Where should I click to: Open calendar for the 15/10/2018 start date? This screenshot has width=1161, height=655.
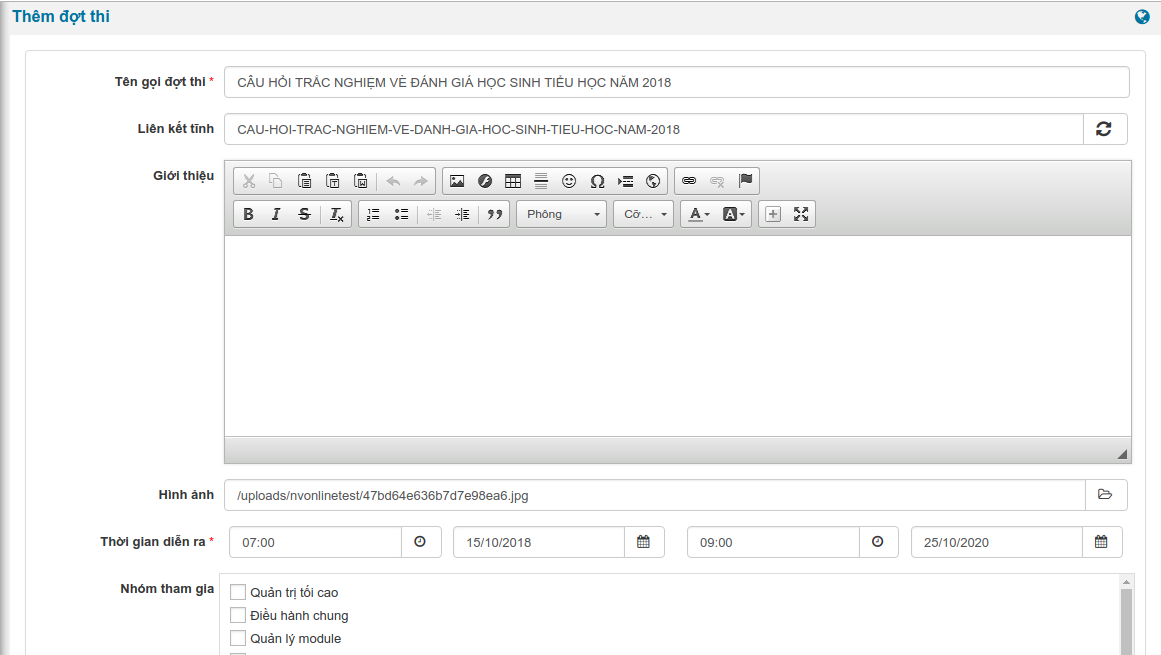[x=644, y=542]
